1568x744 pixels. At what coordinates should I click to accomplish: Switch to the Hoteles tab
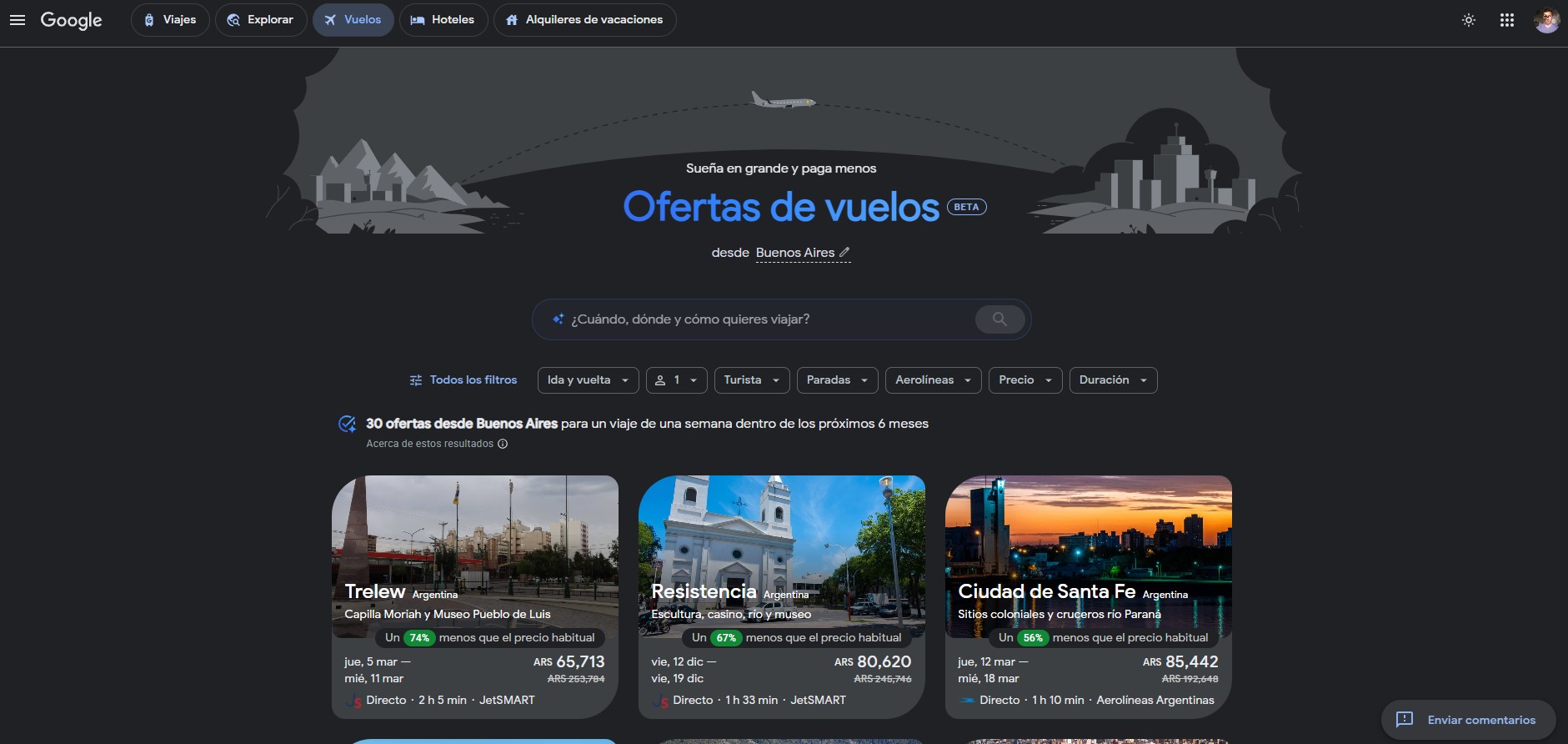(443, 20)
